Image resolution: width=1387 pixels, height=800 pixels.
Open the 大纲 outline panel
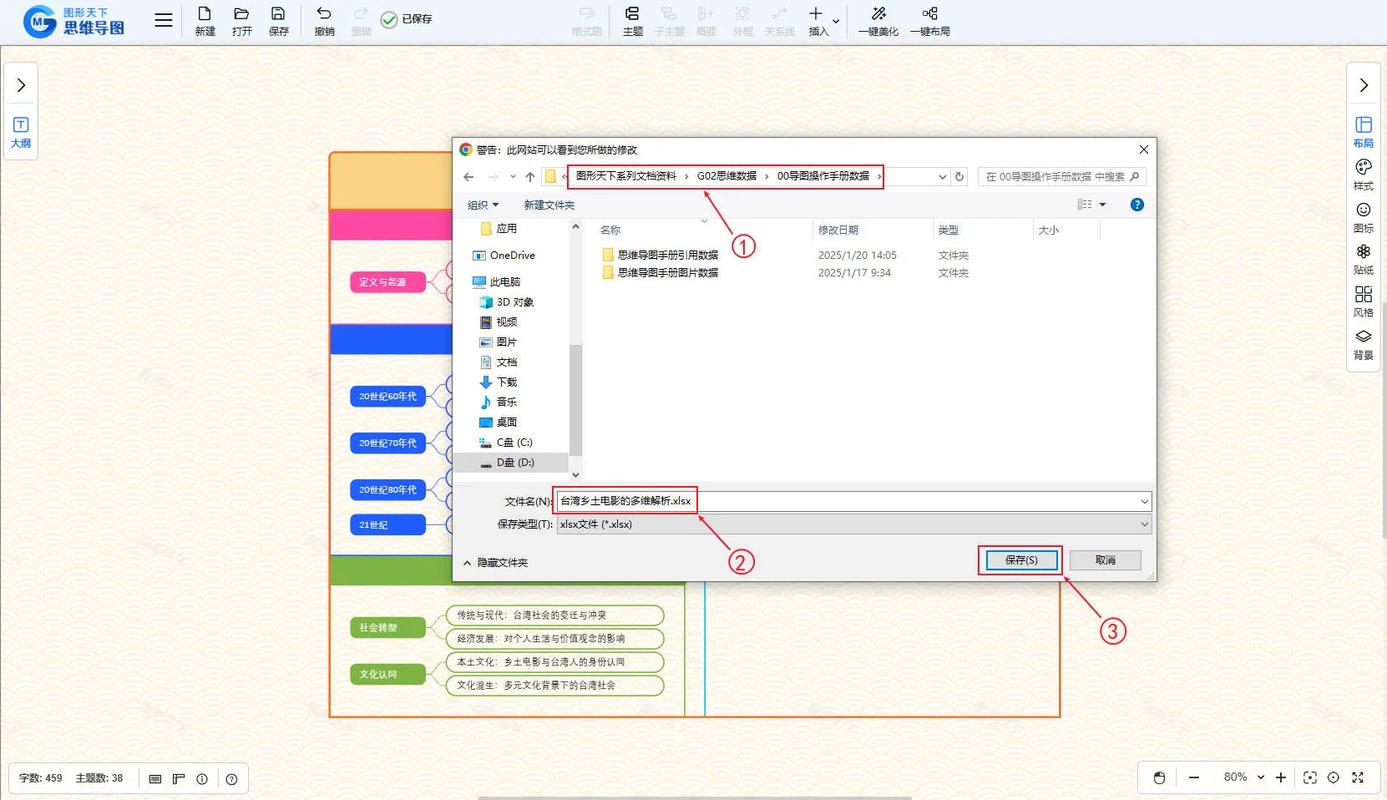pyautogui.click(x=21, y=133)
